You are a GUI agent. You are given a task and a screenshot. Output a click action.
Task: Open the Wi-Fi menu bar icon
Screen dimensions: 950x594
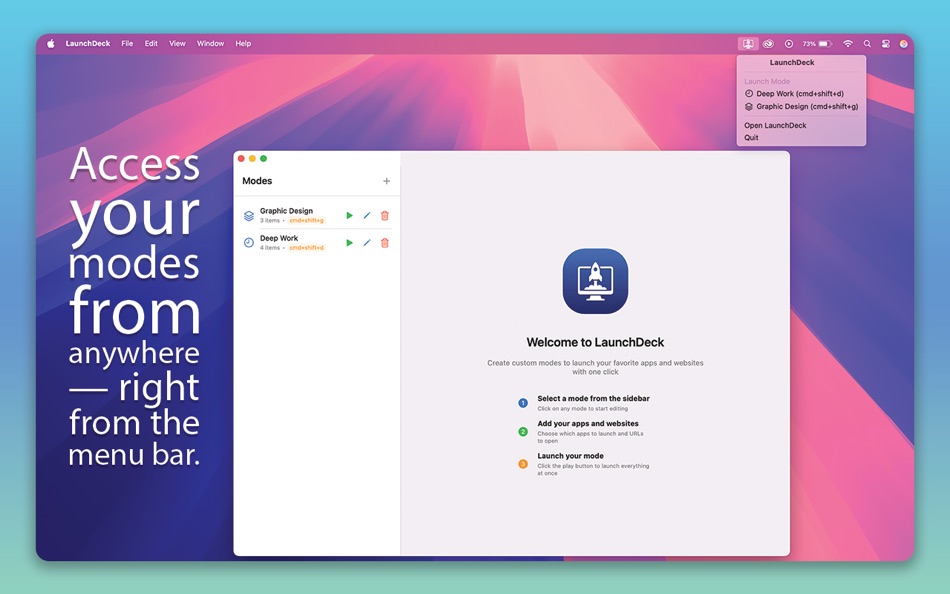coord(848,44)
